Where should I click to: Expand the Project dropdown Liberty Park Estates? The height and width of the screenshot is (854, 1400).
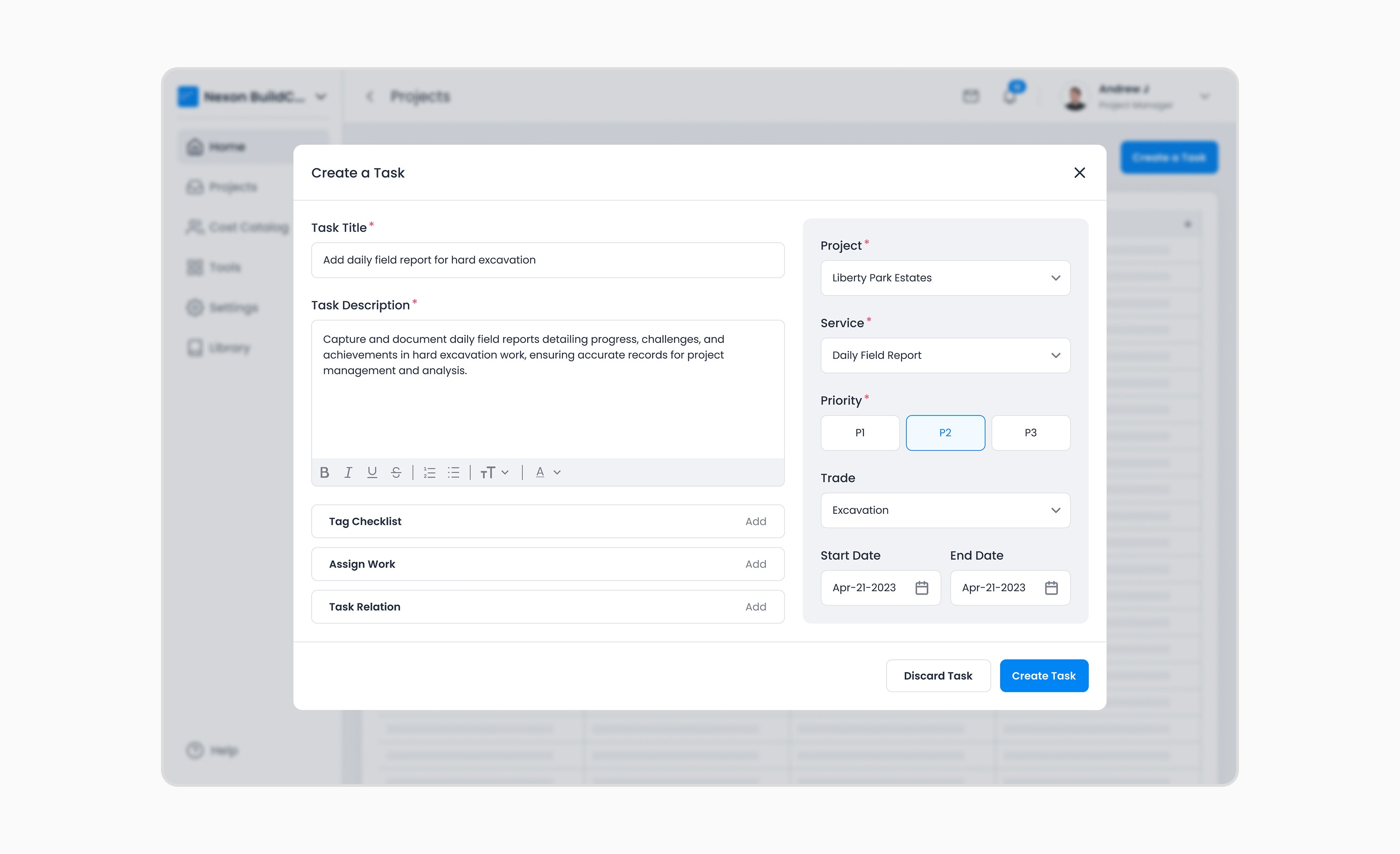[945, 278]
